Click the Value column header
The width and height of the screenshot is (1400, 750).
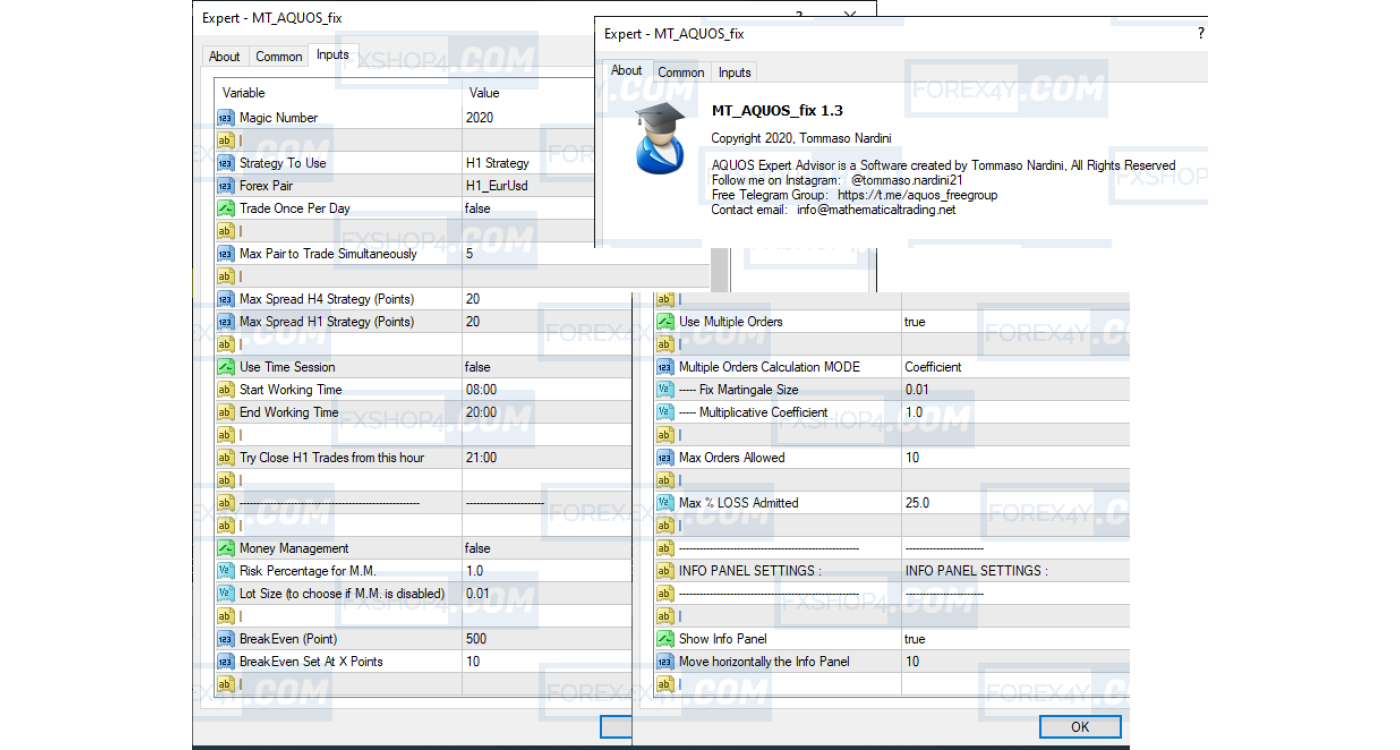coord(484,93)
